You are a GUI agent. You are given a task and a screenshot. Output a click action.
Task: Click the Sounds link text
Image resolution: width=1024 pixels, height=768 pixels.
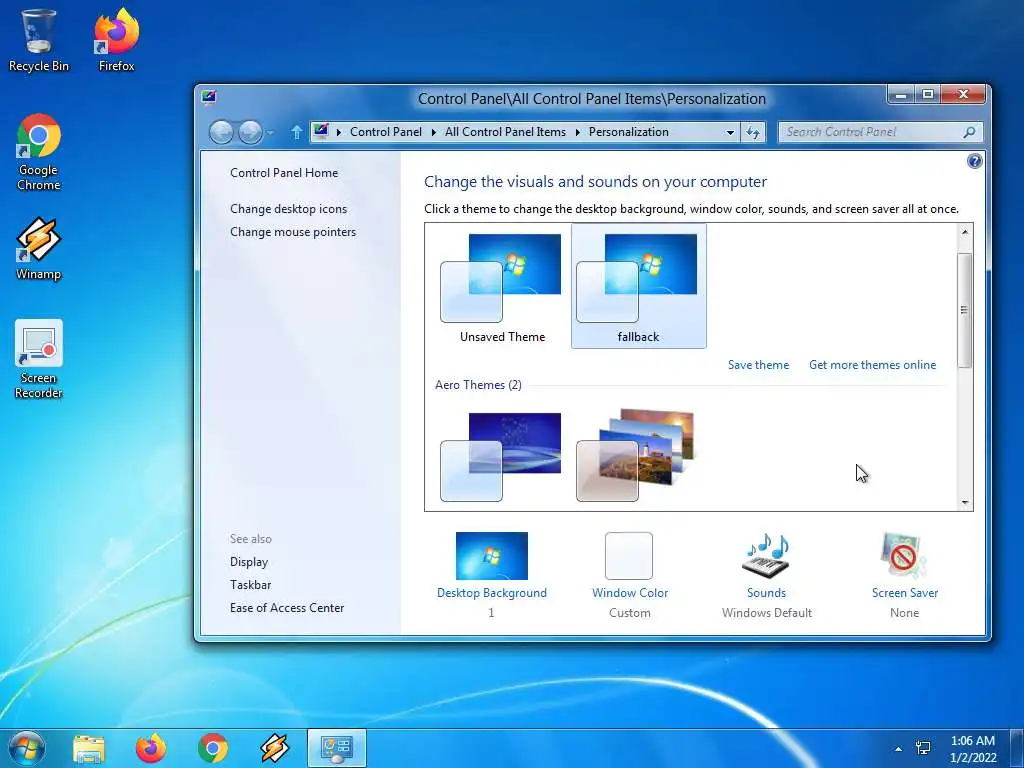(766, 593)
